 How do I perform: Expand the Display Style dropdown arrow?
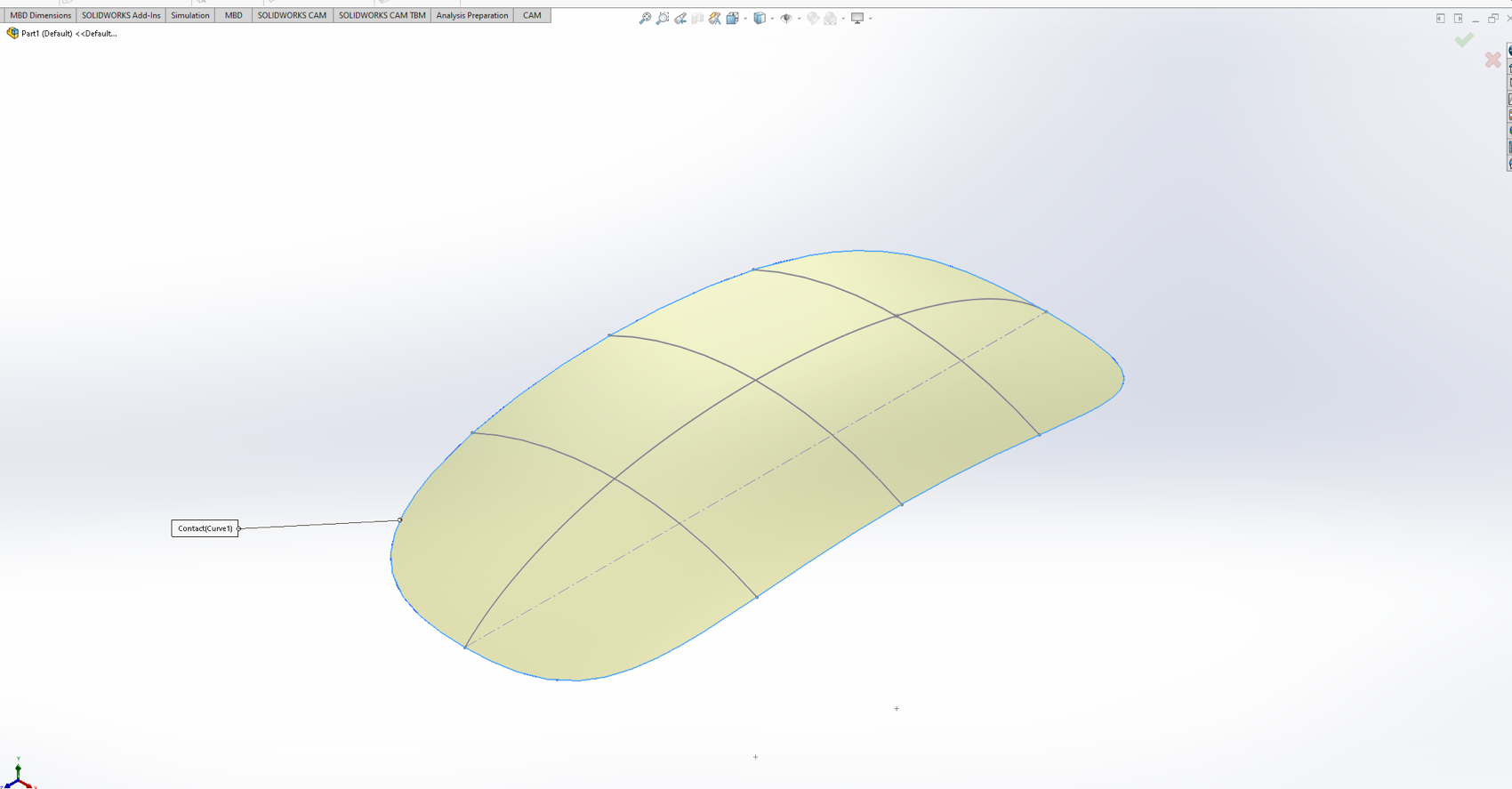coord(772,18)
